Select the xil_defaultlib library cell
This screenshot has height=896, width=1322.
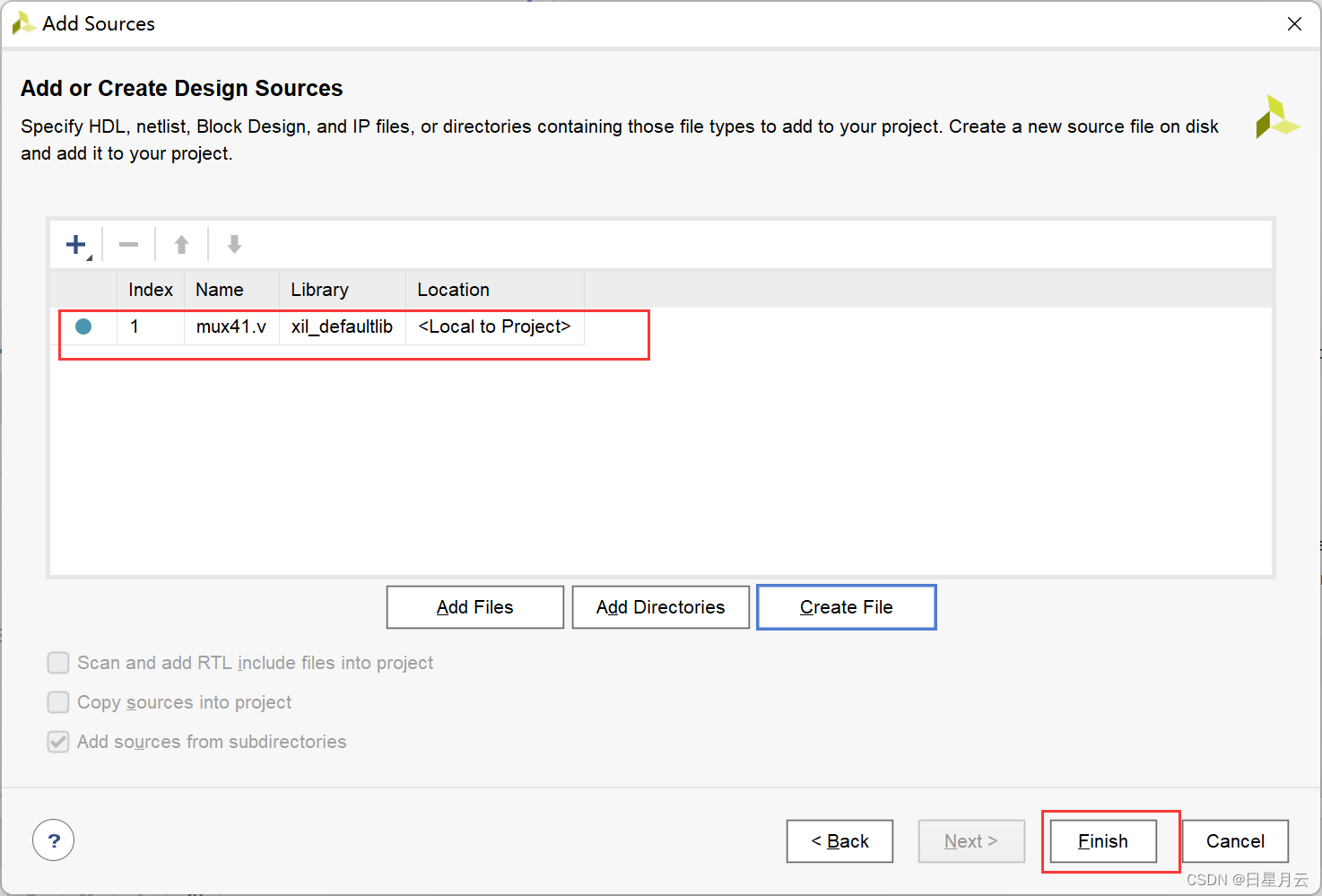click(x=342, y=326)
